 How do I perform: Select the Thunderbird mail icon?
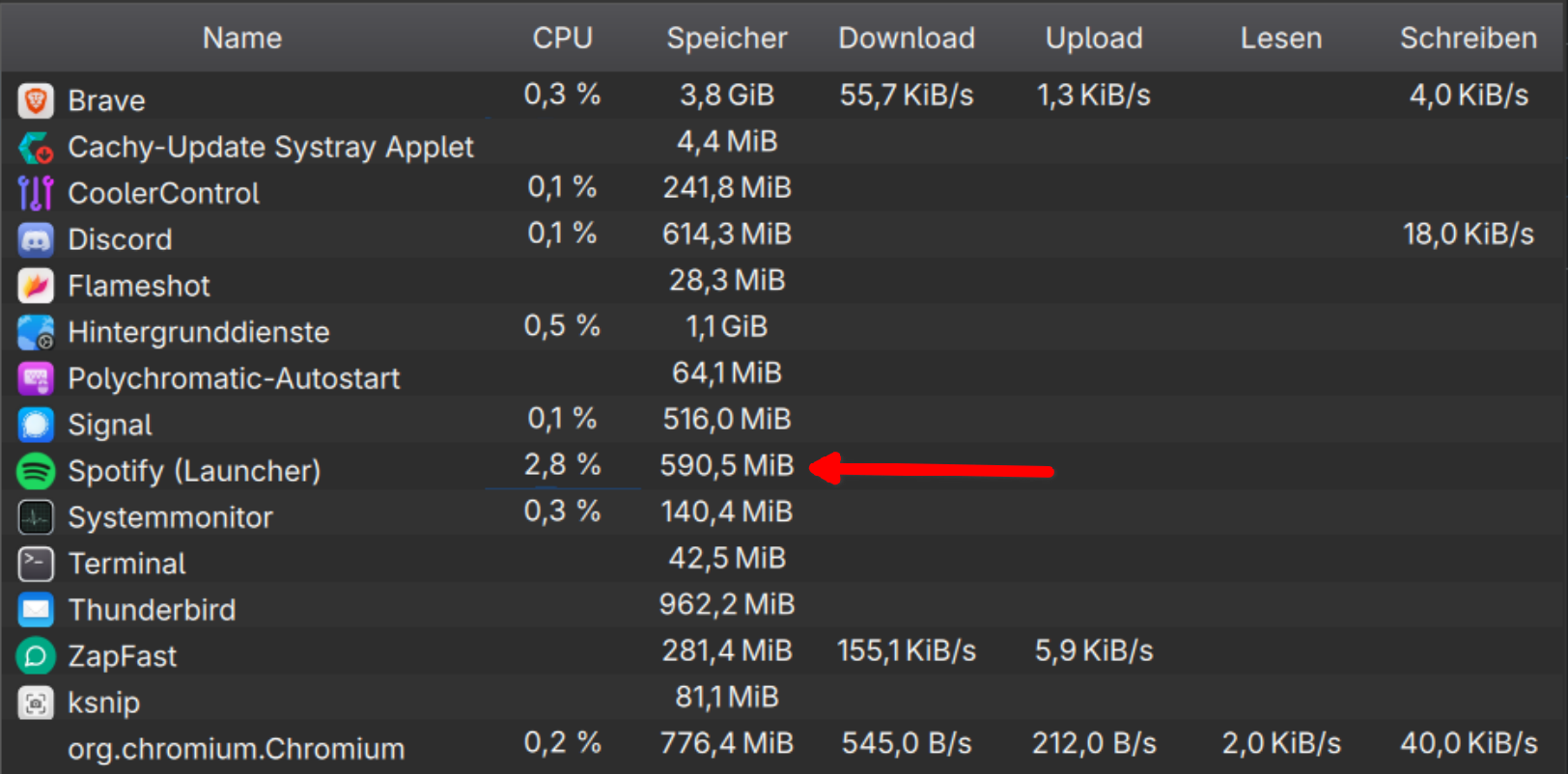36,610
